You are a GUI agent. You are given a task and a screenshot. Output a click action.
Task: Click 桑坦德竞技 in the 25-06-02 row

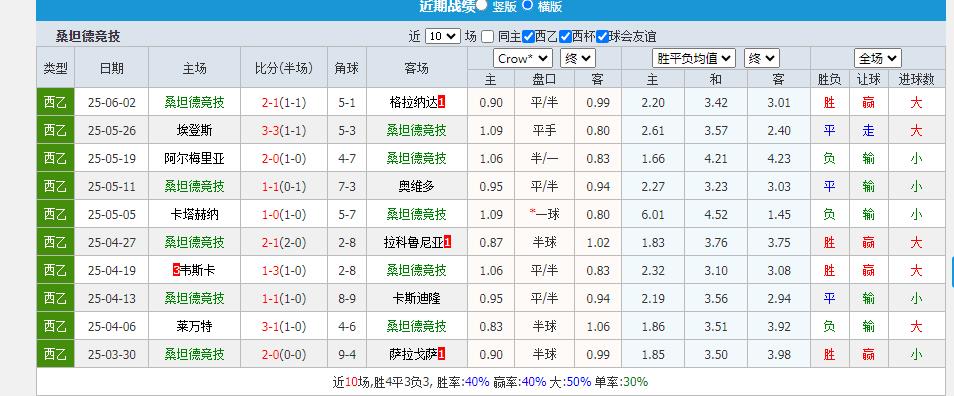tap(195, 102)
